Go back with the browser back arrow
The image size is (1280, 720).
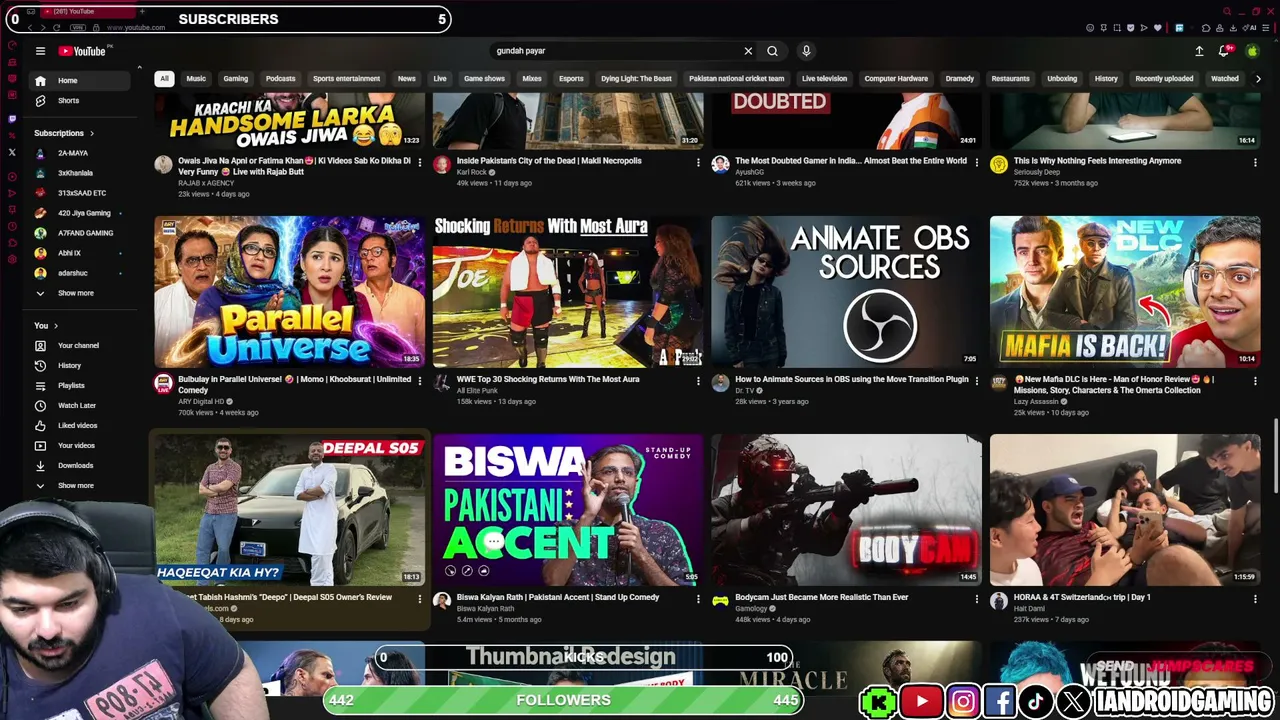click(x=29, y=27)
